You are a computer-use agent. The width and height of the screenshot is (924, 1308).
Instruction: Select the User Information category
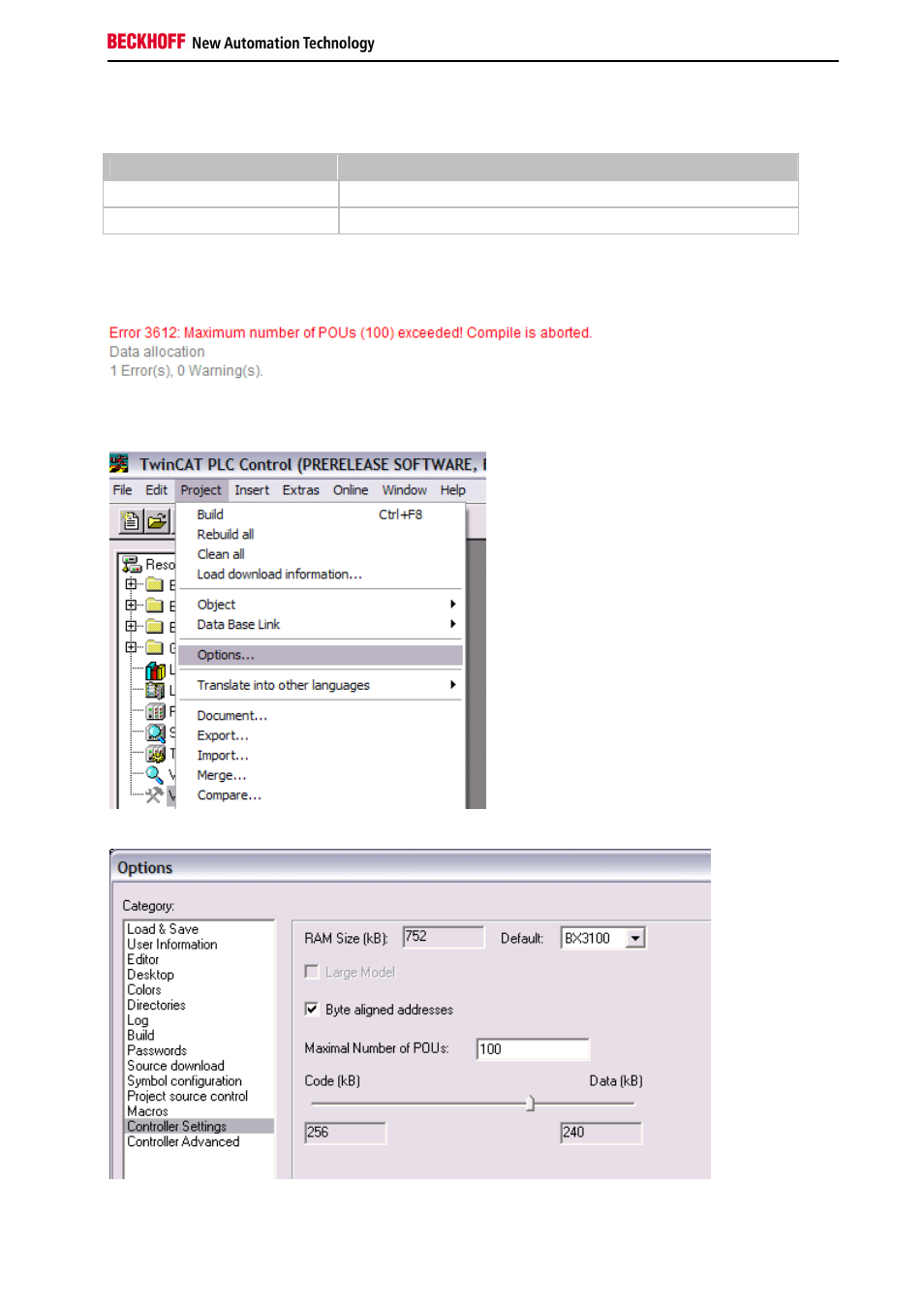(199, 945)
